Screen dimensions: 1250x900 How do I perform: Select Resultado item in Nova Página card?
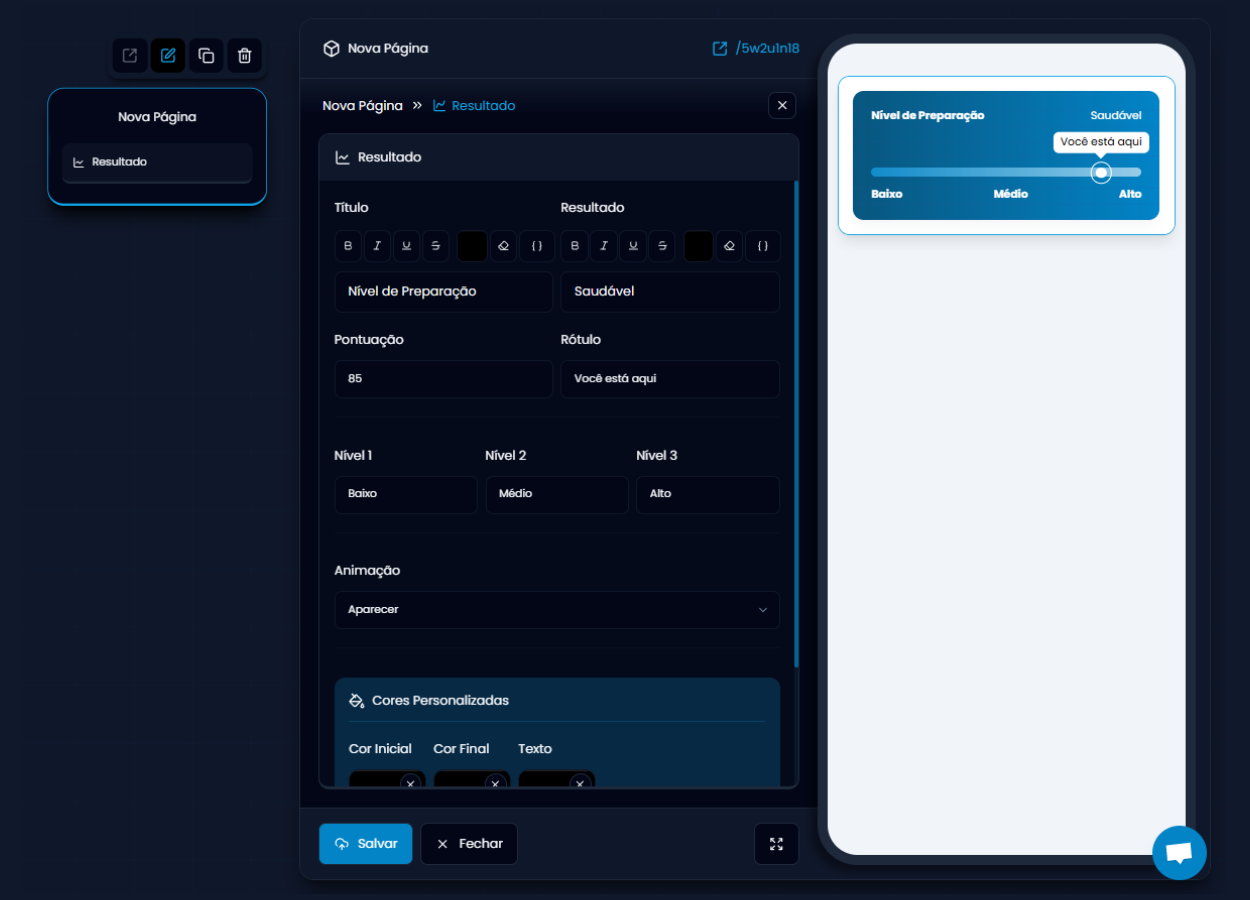coord(157,162)
